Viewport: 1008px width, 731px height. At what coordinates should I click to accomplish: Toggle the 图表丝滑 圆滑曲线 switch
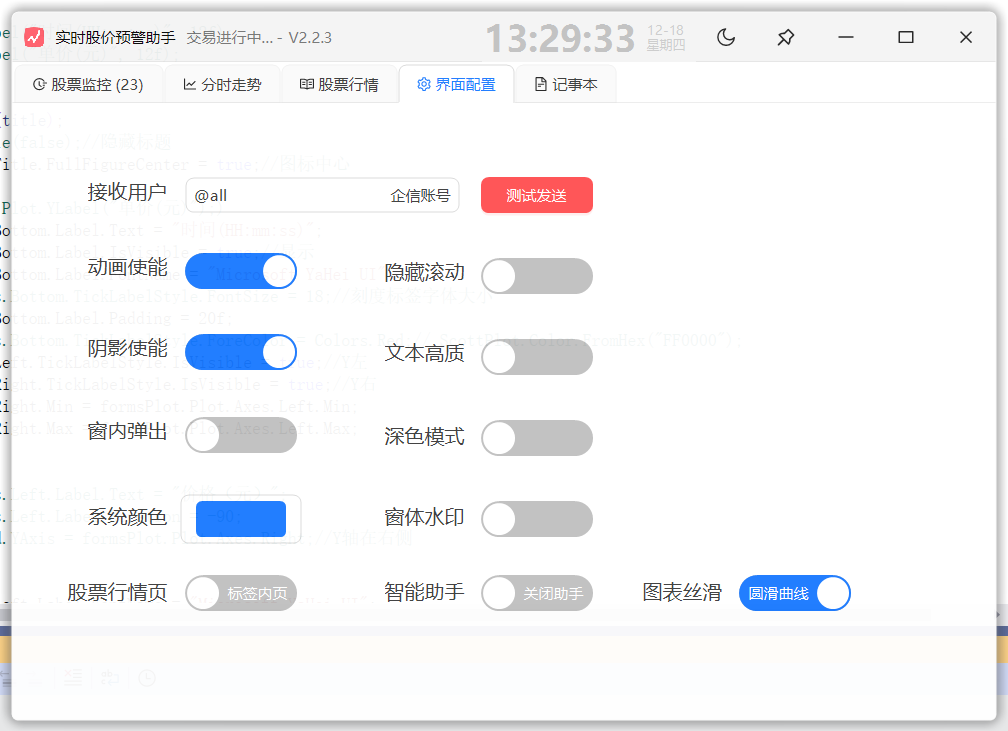795,593
